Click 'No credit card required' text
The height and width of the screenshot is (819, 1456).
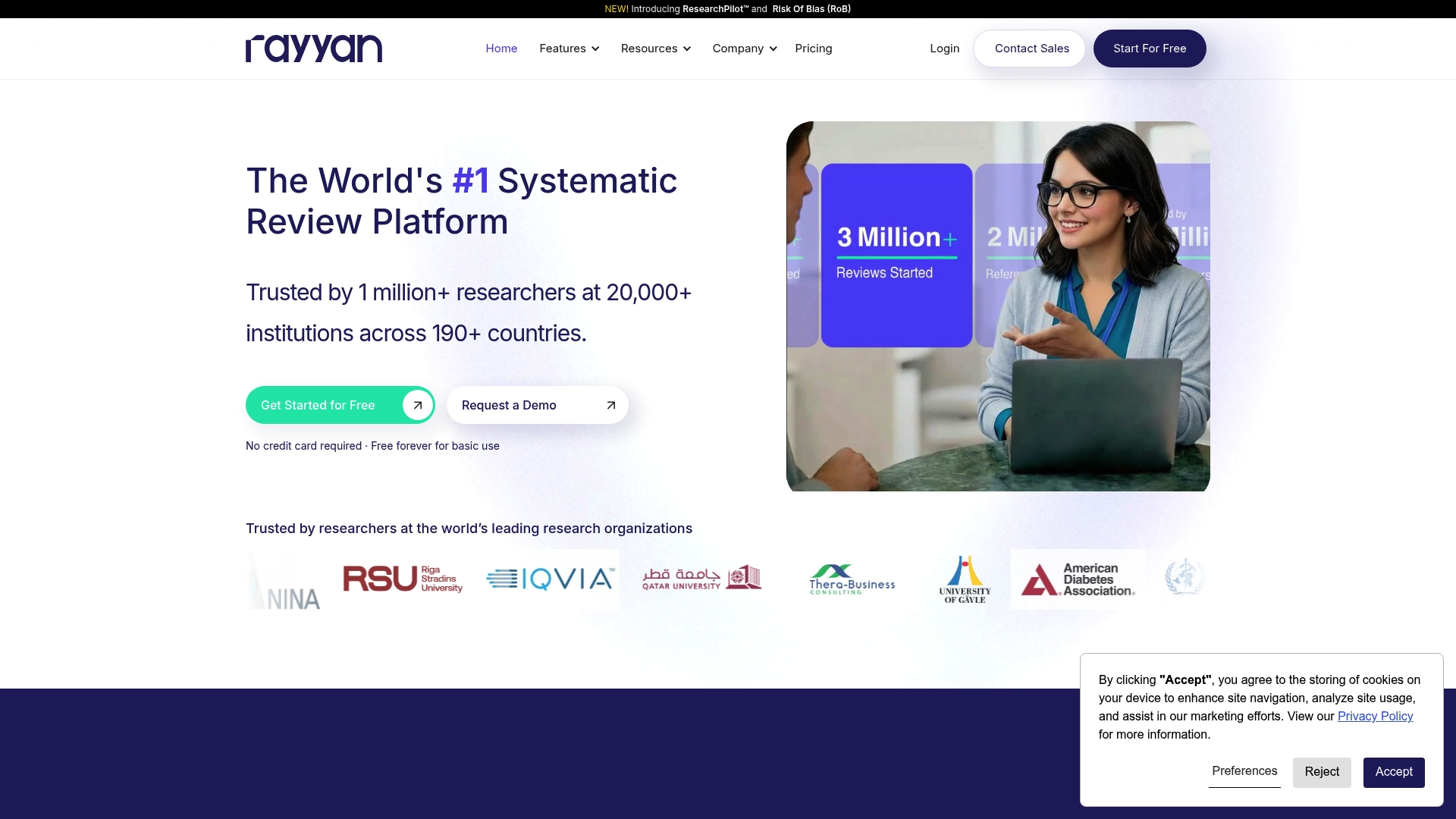(303, 446)
